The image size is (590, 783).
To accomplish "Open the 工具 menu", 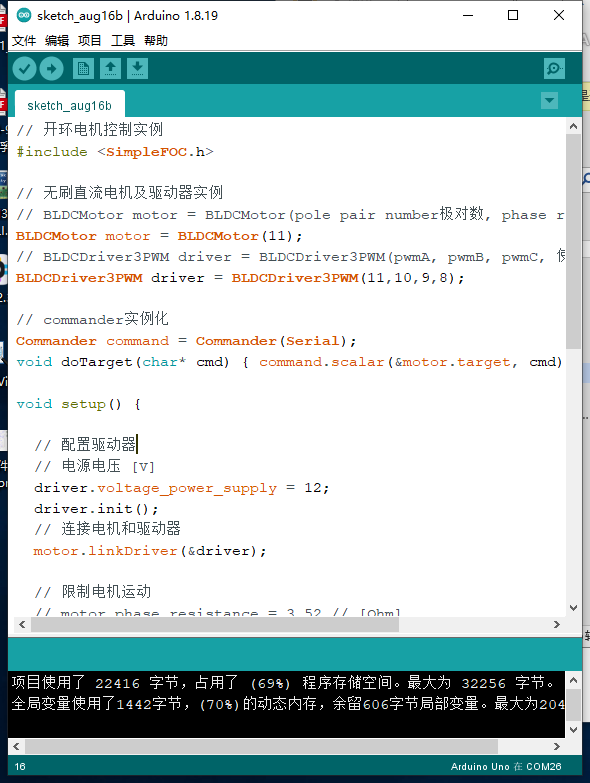I will 123,40.
